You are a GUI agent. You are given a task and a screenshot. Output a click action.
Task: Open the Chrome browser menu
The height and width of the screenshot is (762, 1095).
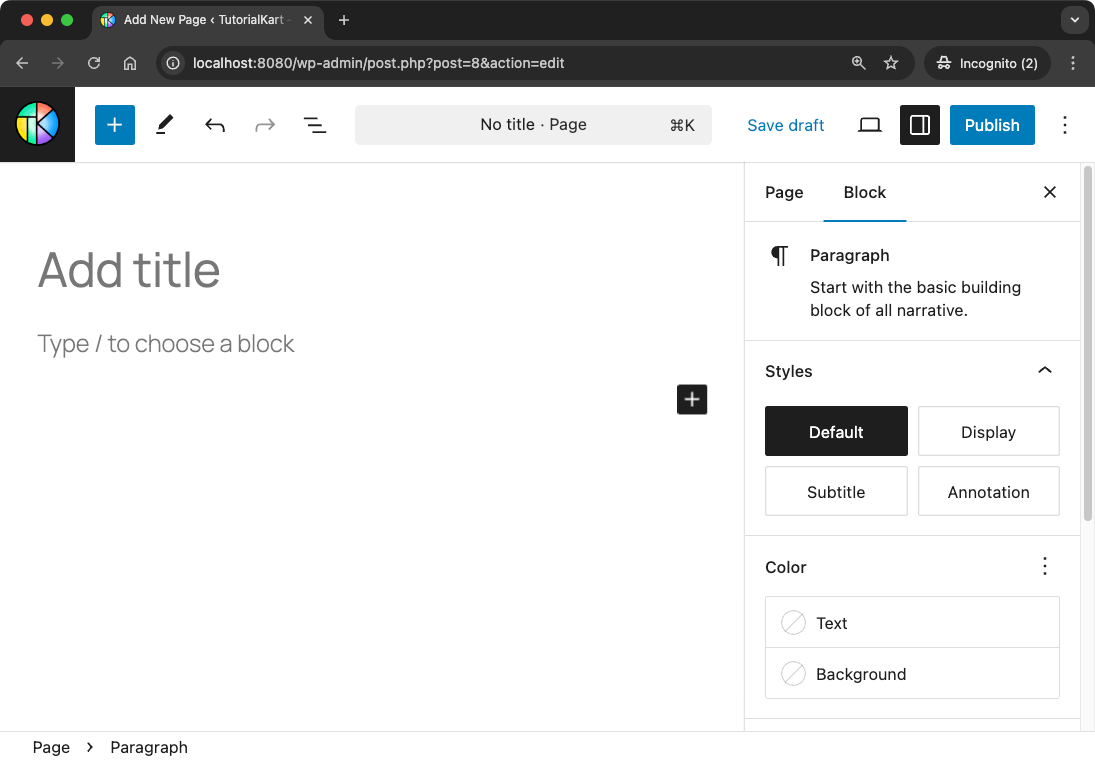click(1073, 62)
